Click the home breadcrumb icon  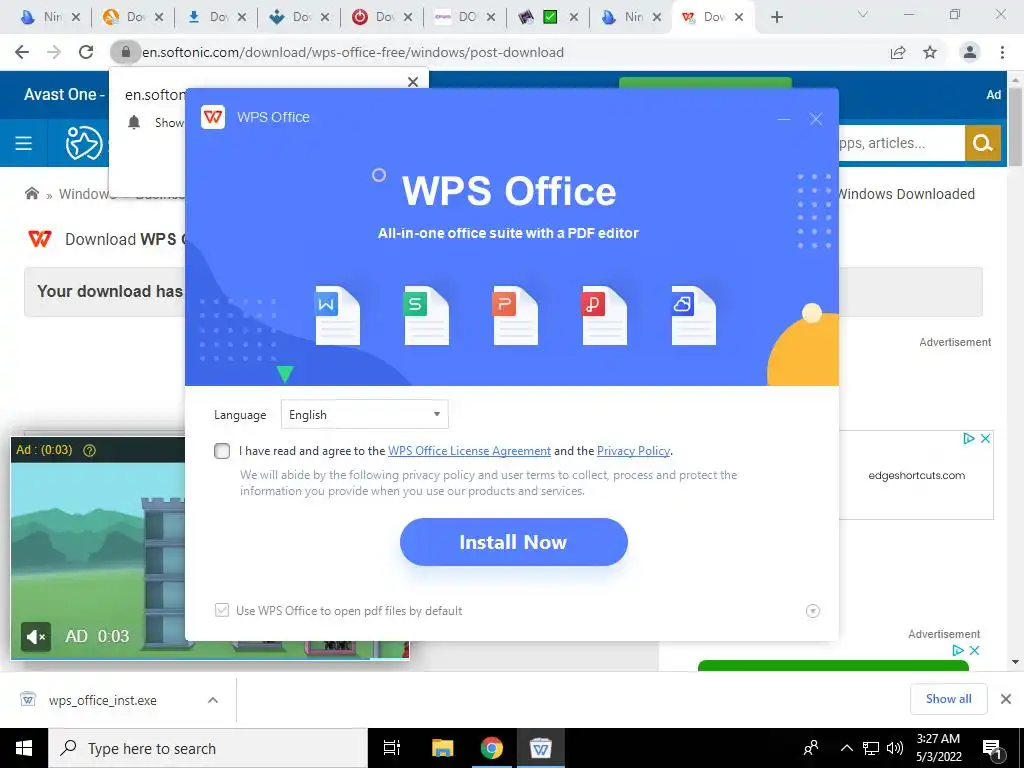tap(31, 193)
